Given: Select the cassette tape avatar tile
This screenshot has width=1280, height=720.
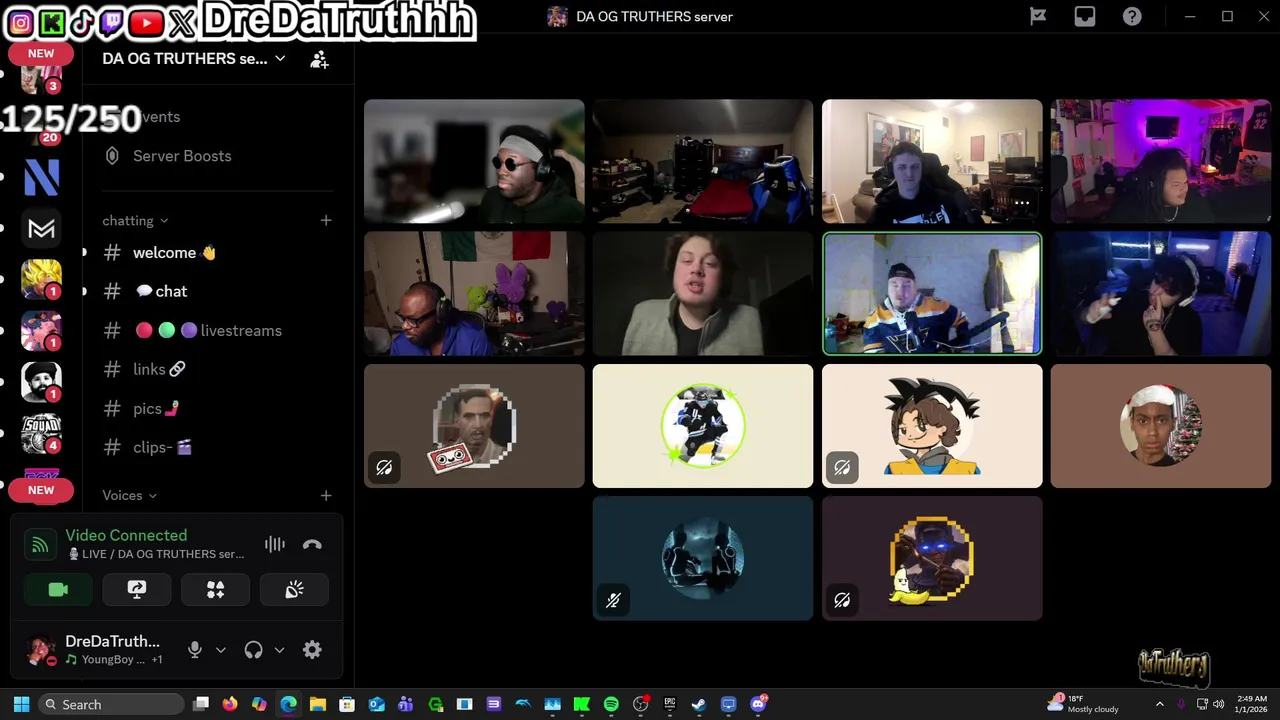Looking at the screenshot, I should tap(474, 426).
